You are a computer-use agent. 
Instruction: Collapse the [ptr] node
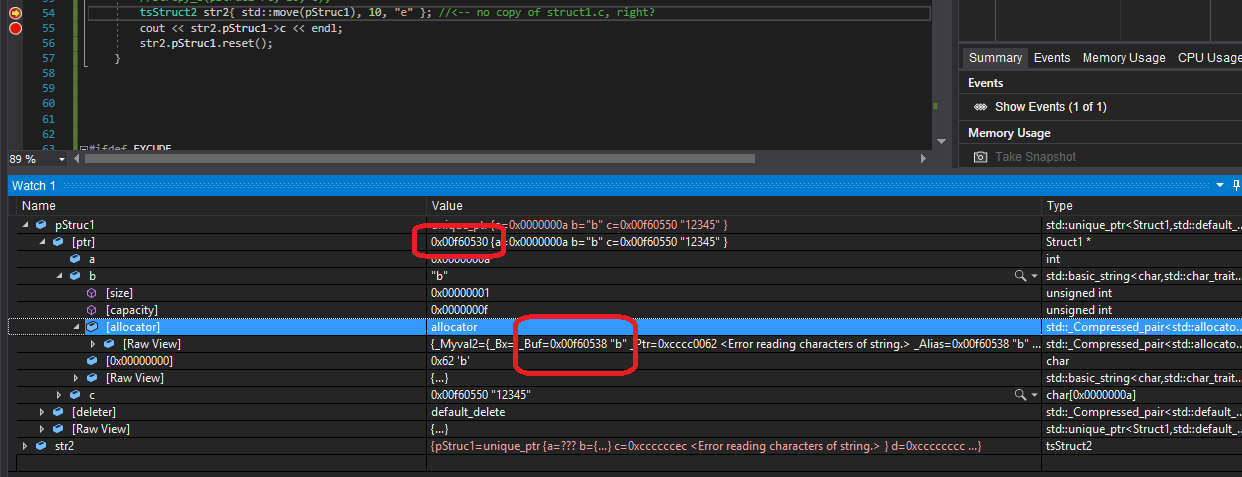42,242
